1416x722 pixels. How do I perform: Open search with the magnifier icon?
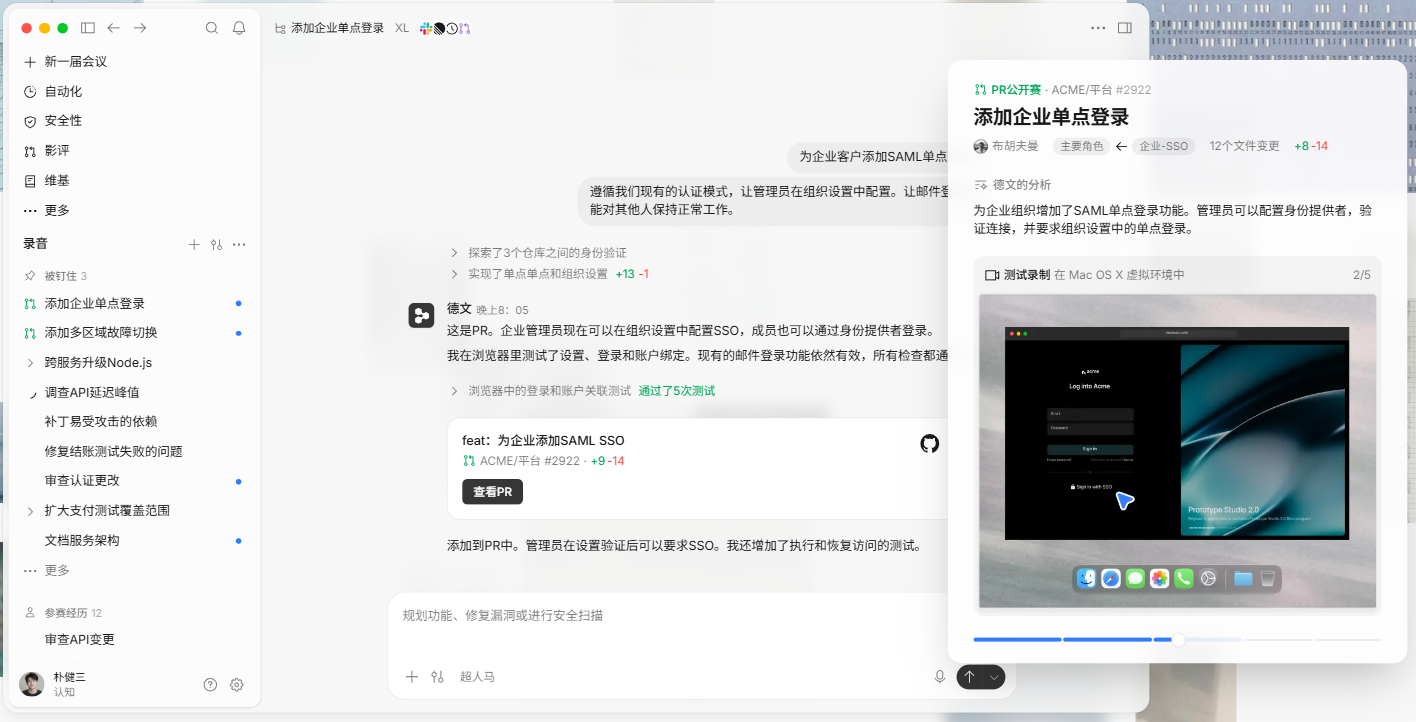coord(212,28)
